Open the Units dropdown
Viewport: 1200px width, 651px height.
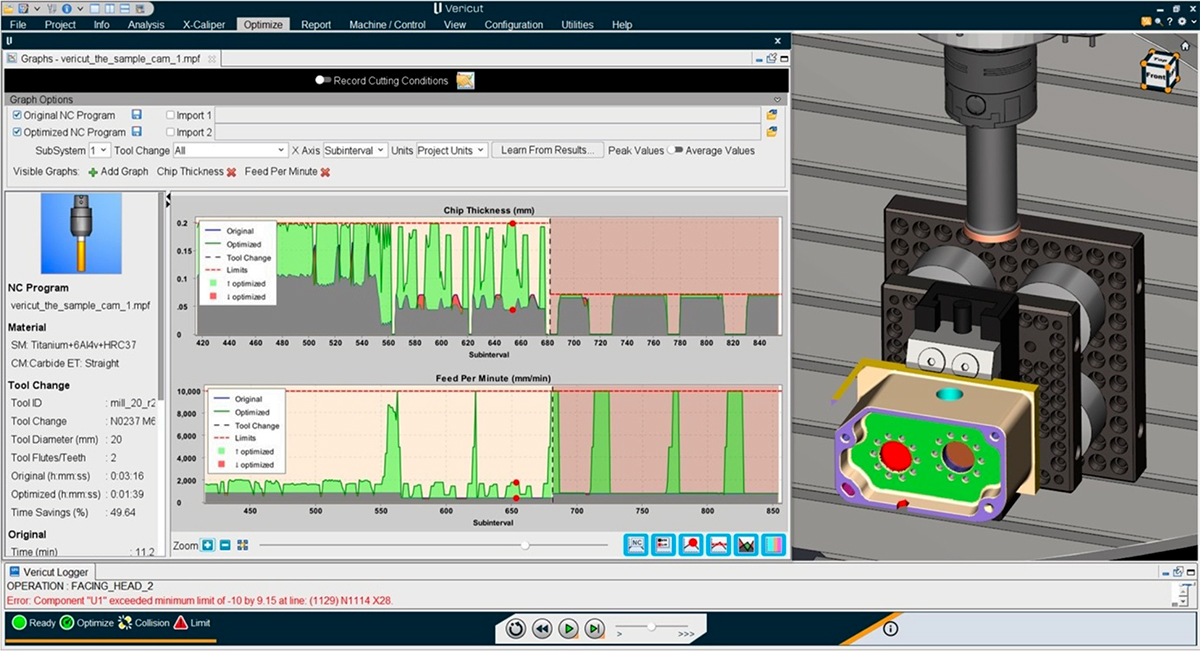click(452, 150)
